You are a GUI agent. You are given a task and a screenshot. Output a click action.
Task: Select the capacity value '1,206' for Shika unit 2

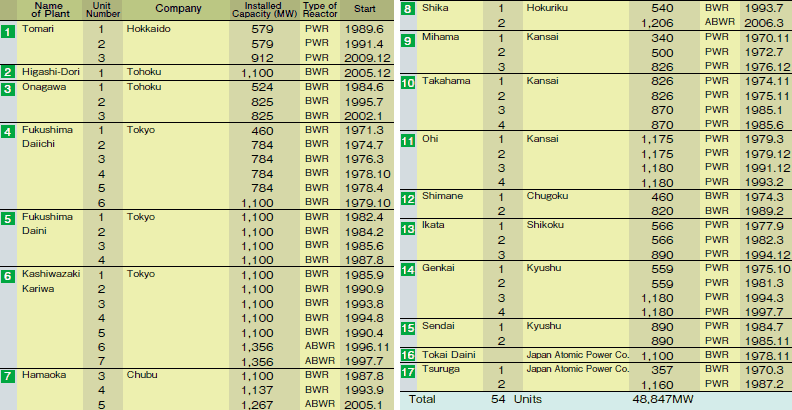(x=658, y=23)
